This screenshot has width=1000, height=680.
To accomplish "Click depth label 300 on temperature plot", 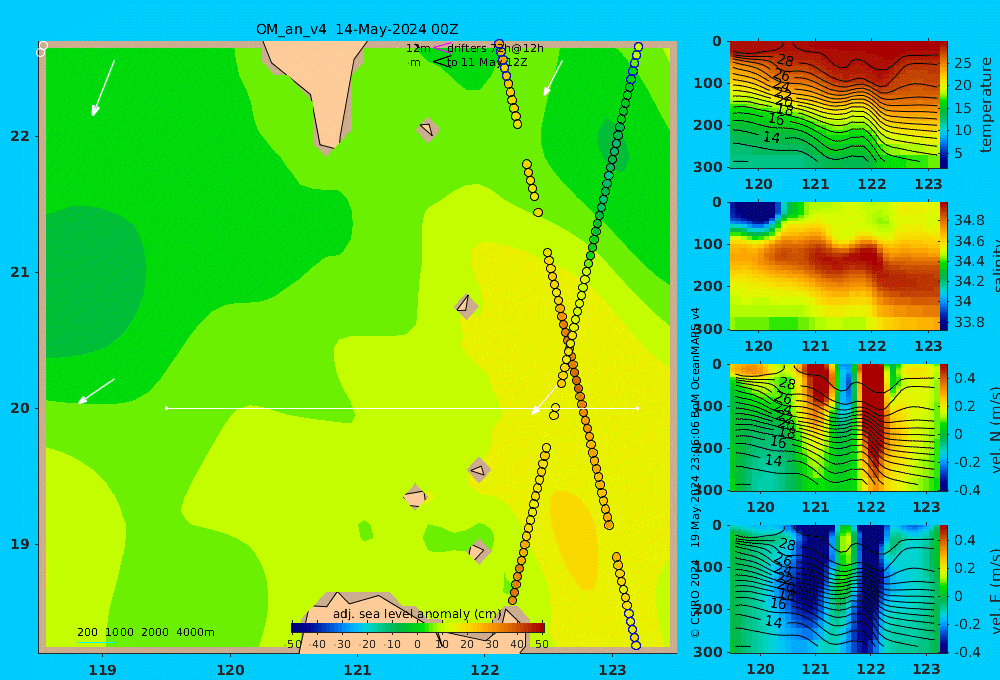I will [708, 167].
